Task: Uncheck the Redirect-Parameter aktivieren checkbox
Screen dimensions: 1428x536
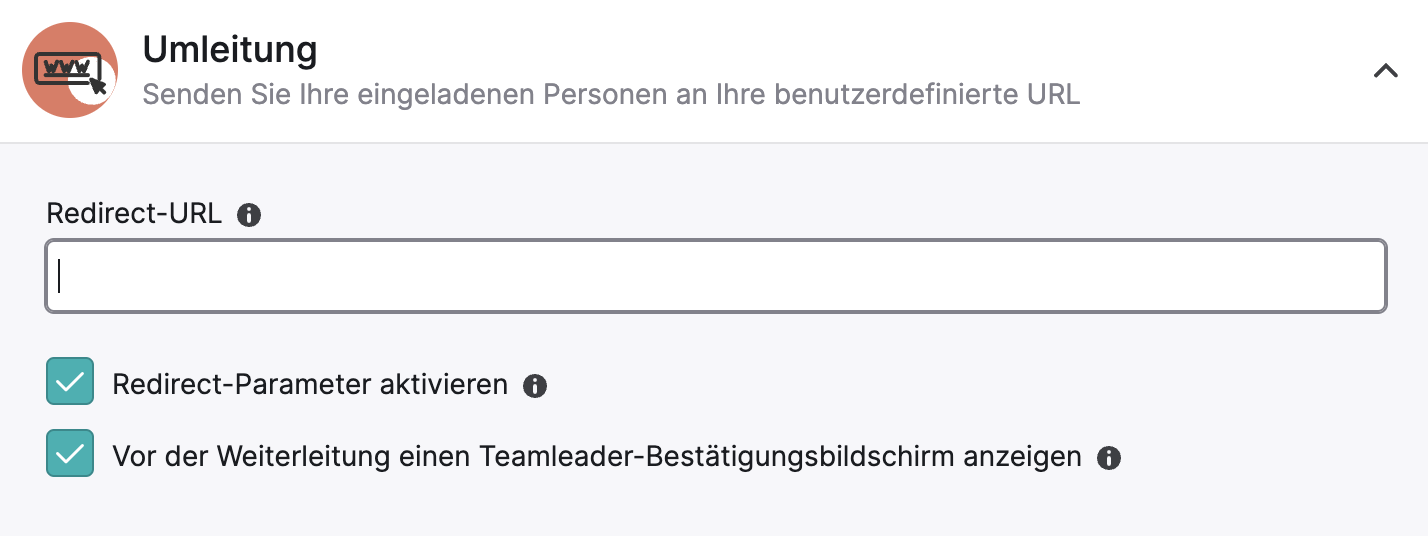Action: click(x=70, y=381)
